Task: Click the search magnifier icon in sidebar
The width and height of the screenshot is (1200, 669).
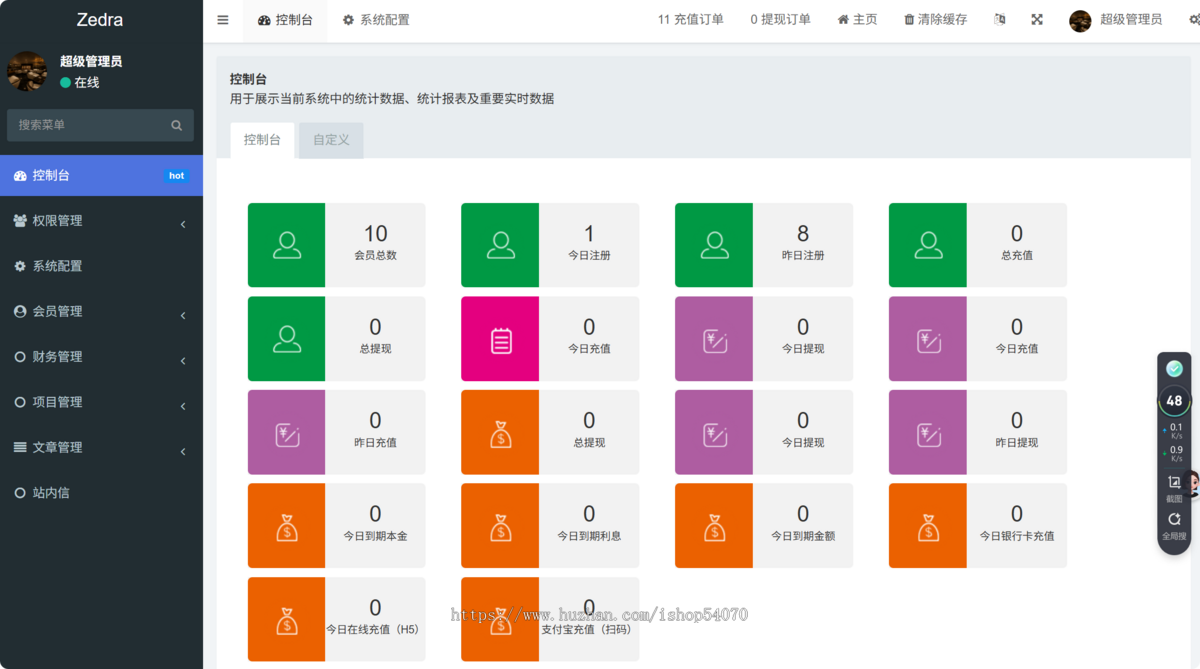Action: 177,125
